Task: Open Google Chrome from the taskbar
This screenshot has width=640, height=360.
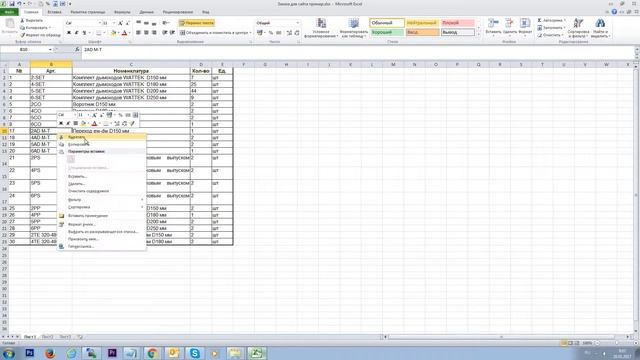Action: 152,353
